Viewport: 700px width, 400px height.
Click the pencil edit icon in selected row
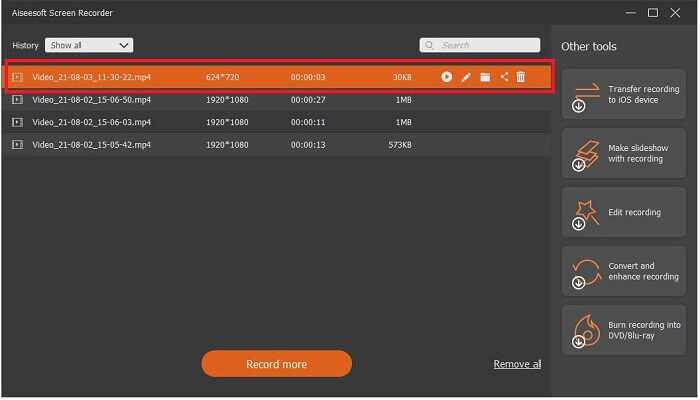click(466, 77)
